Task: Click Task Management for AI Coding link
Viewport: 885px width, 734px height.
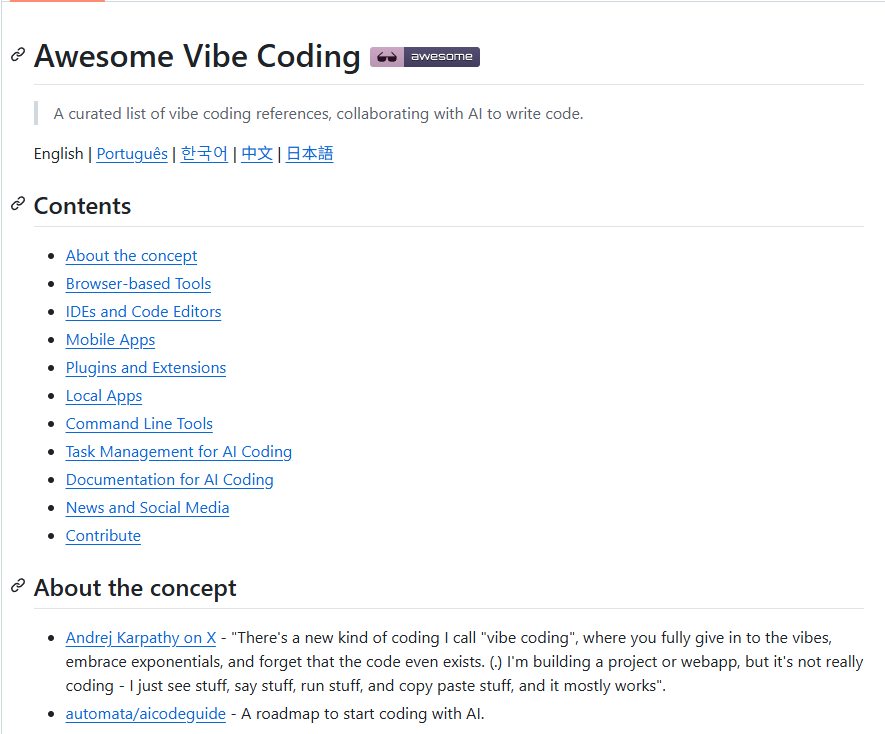Action: 178,452
